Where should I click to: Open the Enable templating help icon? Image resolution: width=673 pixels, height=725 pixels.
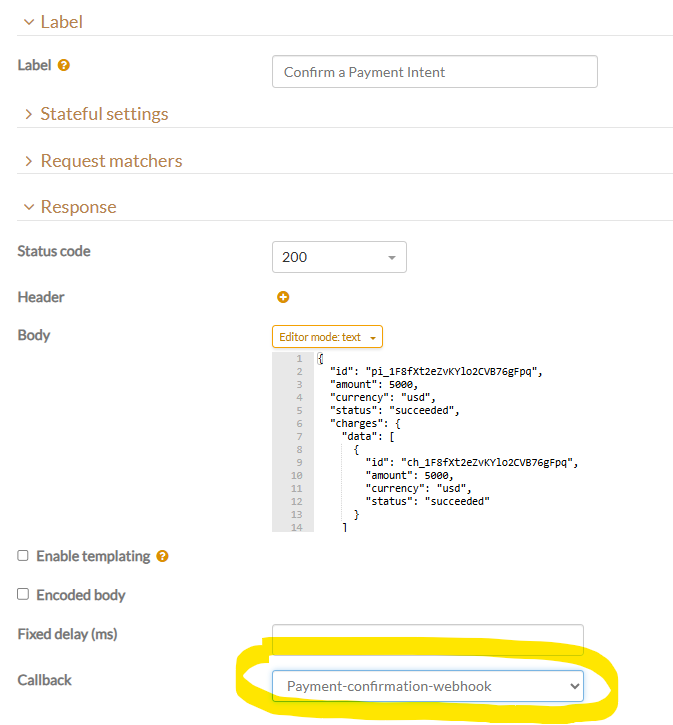[x=163, y=556]
